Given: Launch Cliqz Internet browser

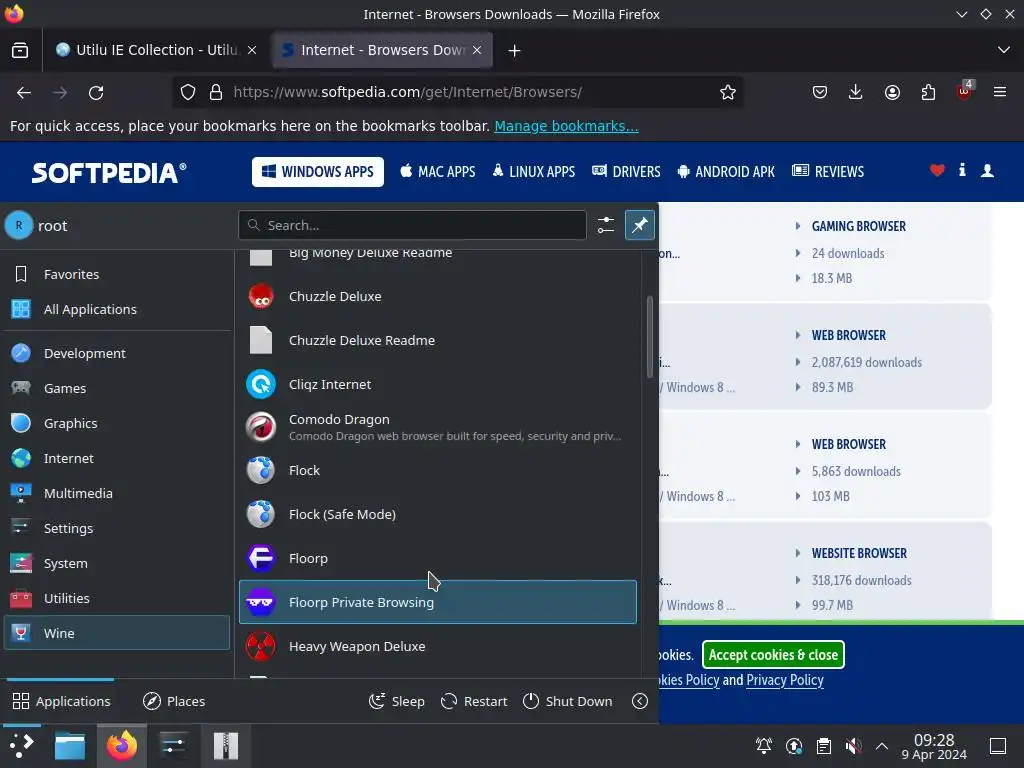Looking at the screenshot, I should (438, 384).
